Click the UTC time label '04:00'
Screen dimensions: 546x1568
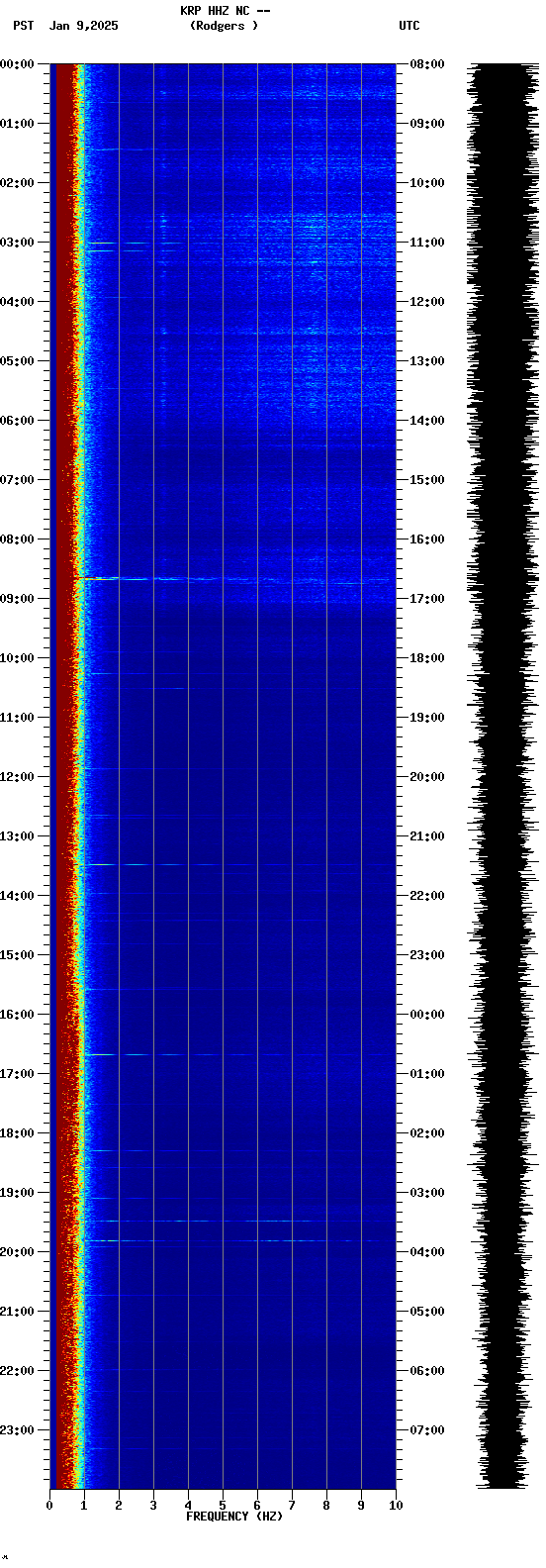click(427, 1252)
